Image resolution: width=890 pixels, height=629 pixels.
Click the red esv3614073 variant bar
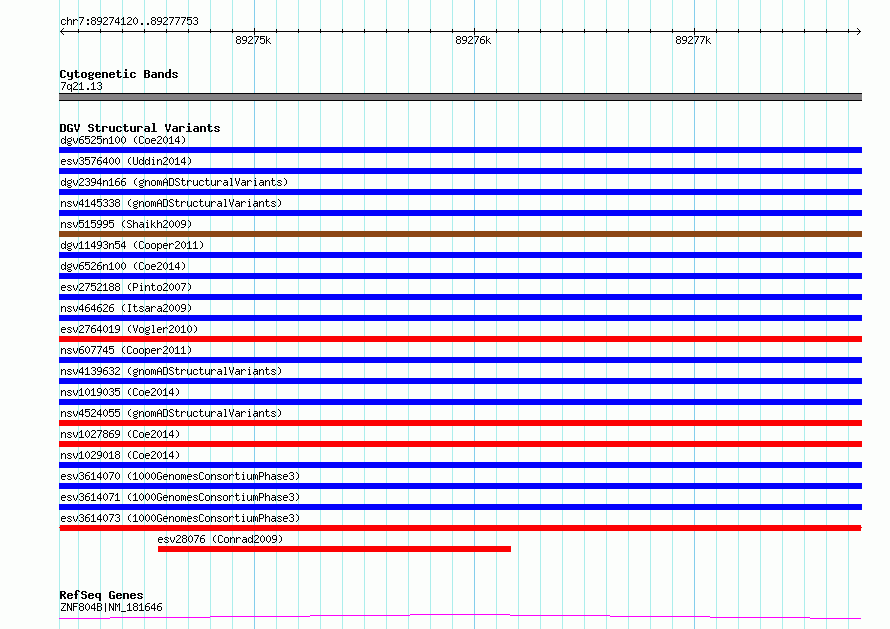[x=460, y=528]
